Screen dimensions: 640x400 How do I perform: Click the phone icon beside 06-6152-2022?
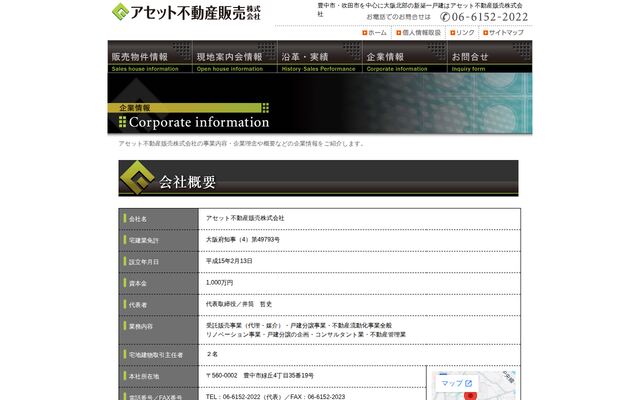point(445,17)
